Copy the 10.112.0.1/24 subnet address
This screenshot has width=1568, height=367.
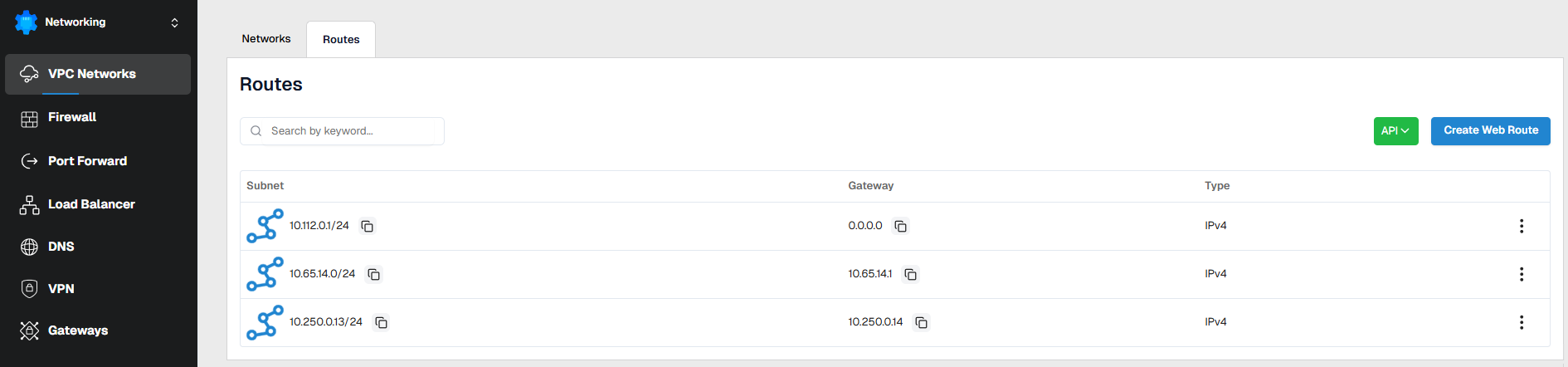point(368,227)
